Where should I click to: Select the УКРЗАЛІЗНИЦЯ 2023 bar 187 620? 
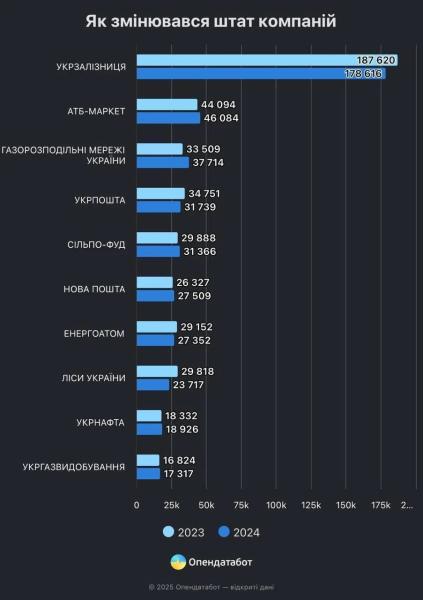(x=267, y=60)
